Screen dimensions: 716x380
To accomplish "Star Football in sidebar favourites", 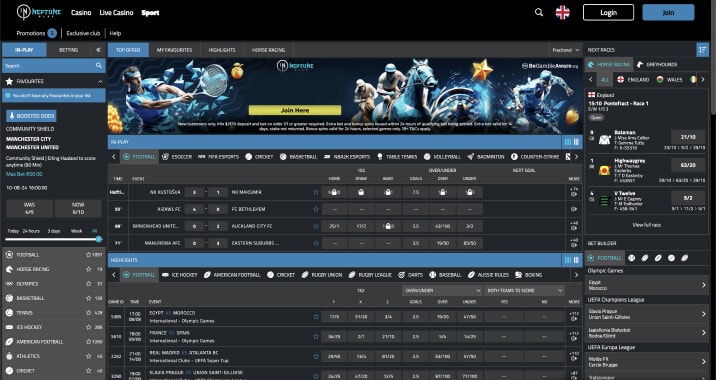I will click(89, 254).
